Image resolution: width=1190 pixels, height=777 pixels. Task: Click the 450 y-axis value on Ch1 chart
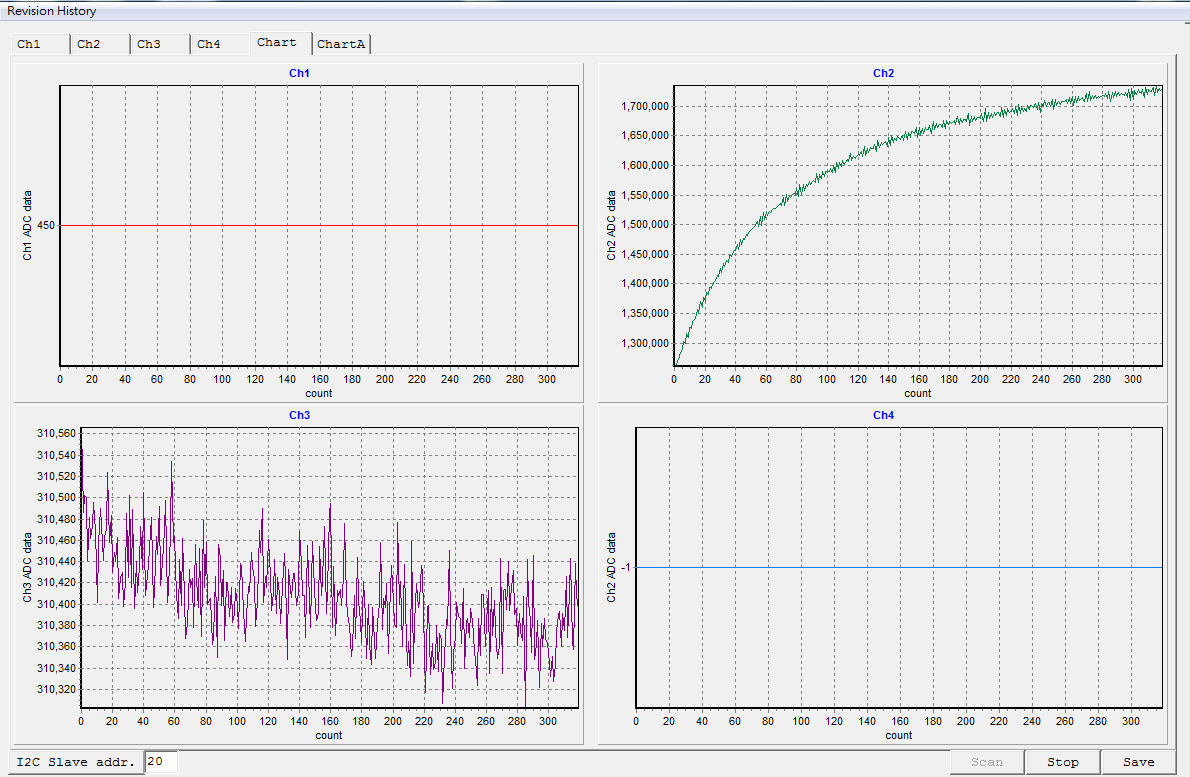point(46,225)
